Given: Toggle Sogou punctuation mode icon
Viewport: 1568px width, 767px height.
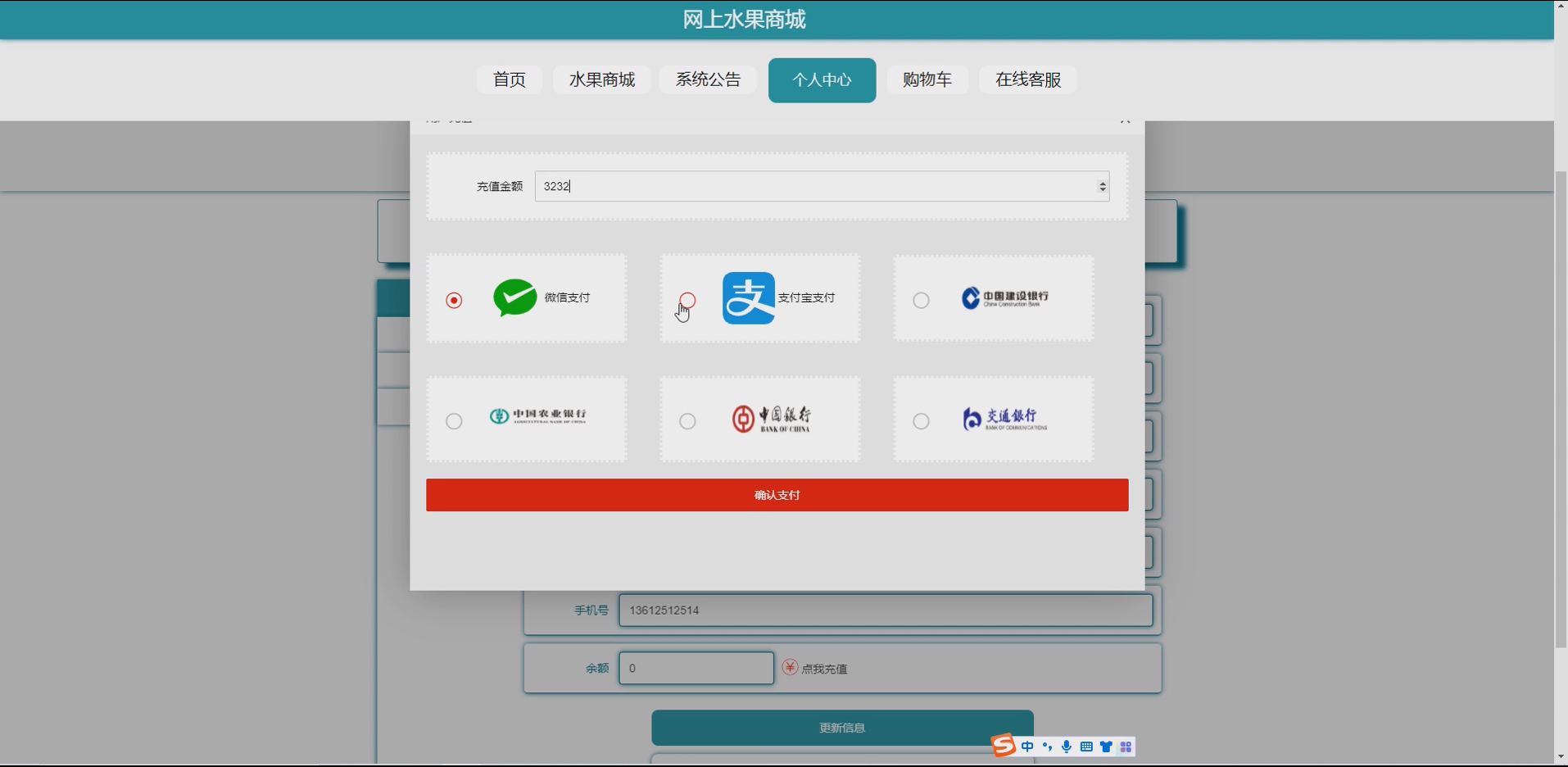Looking at the screenshot, I should tap(1047, 747).
